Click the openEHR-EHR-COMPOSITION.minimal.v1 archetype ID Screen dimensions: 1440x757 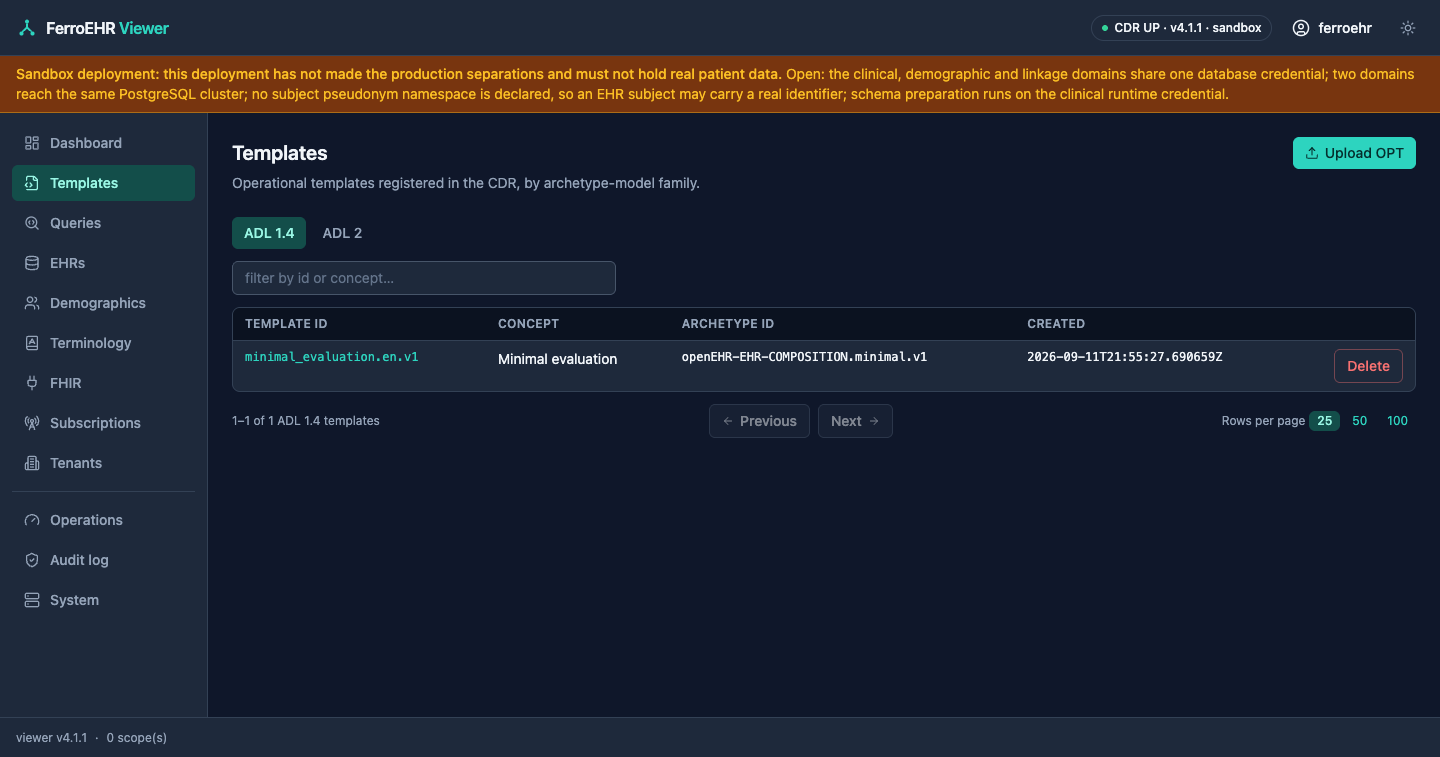(x=804, y=357)
